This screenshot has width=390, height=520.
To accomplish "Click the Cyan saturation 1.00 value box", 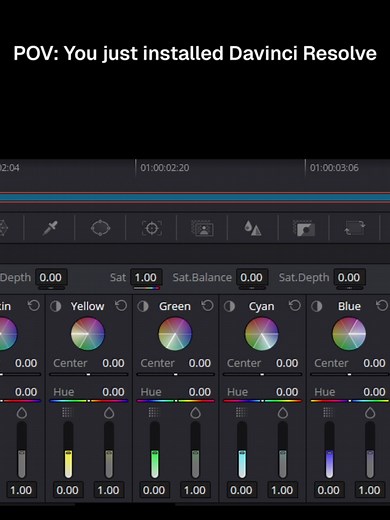I will pos(282,490).
